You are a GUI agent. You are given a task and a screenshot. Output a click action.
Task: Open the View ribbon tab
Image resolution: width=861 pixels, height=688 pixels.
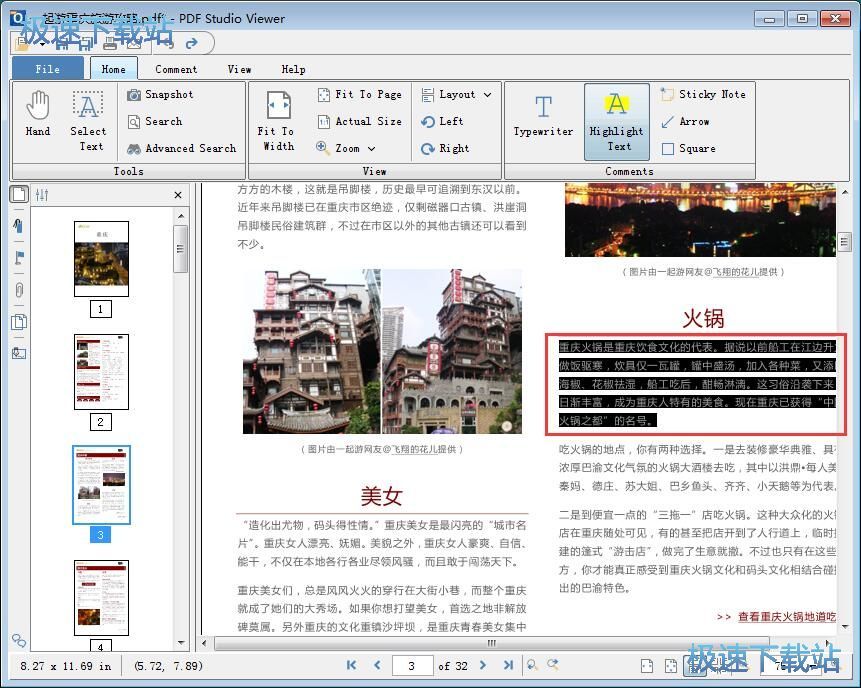239,68
